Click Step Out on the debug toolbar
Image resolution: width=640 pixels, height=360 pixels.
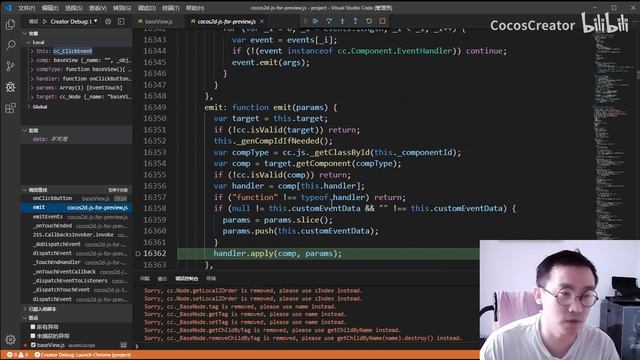356,21
